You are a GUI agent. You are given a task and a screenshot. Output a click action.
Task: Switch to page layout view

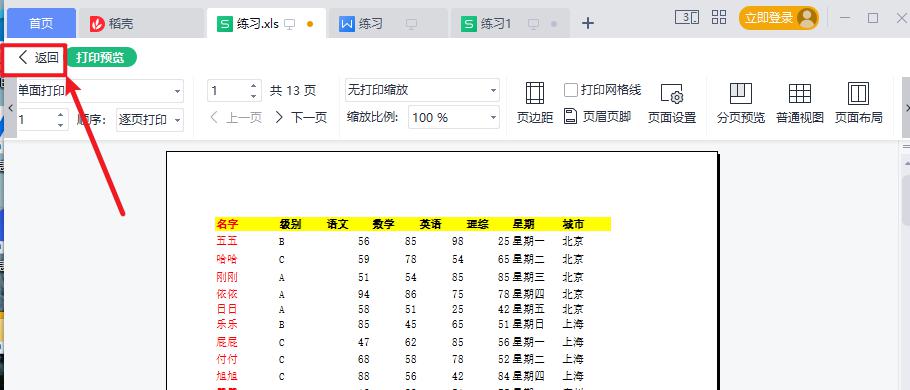click(858, 103)
